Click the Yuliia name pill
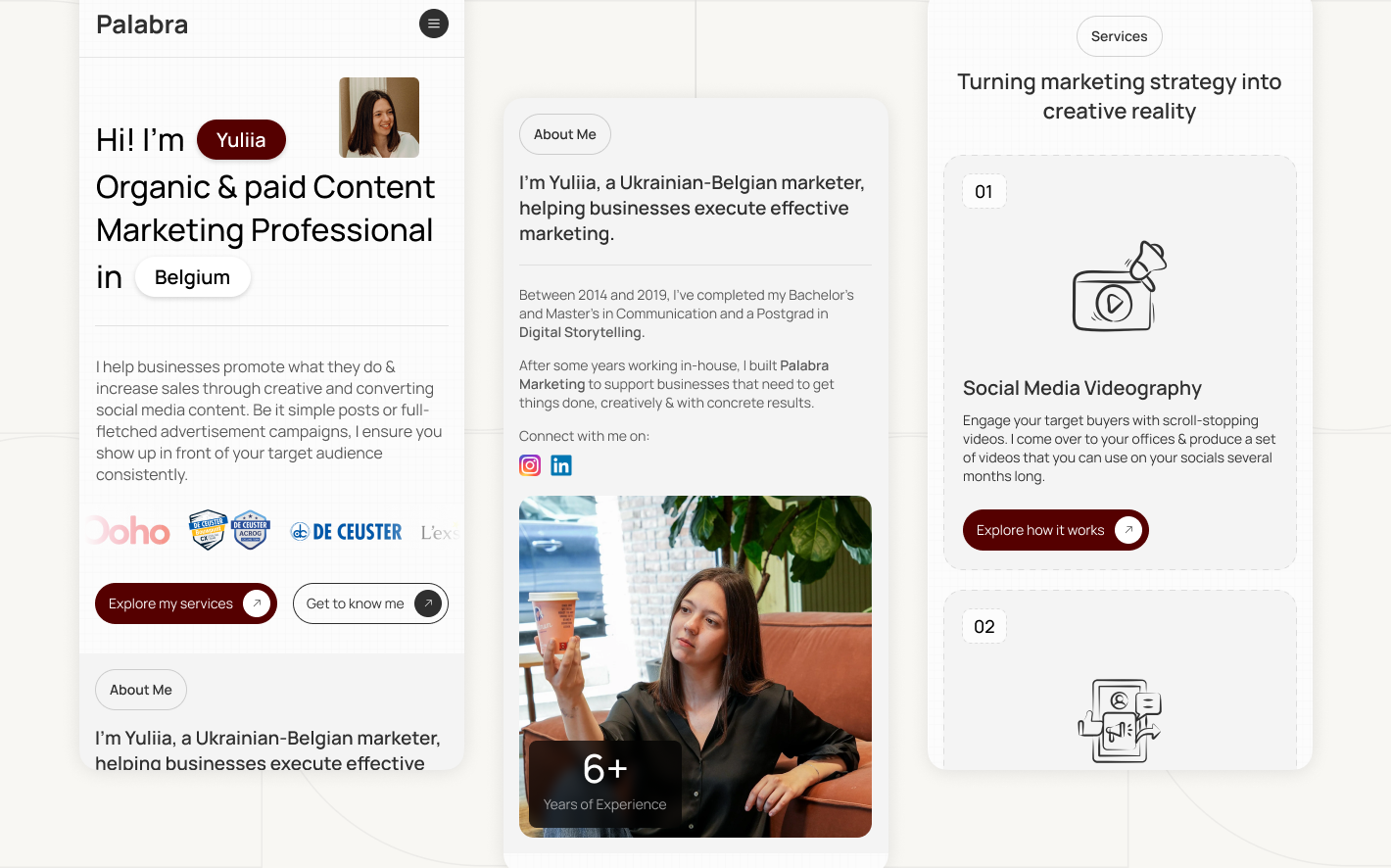 coord(241,140)
